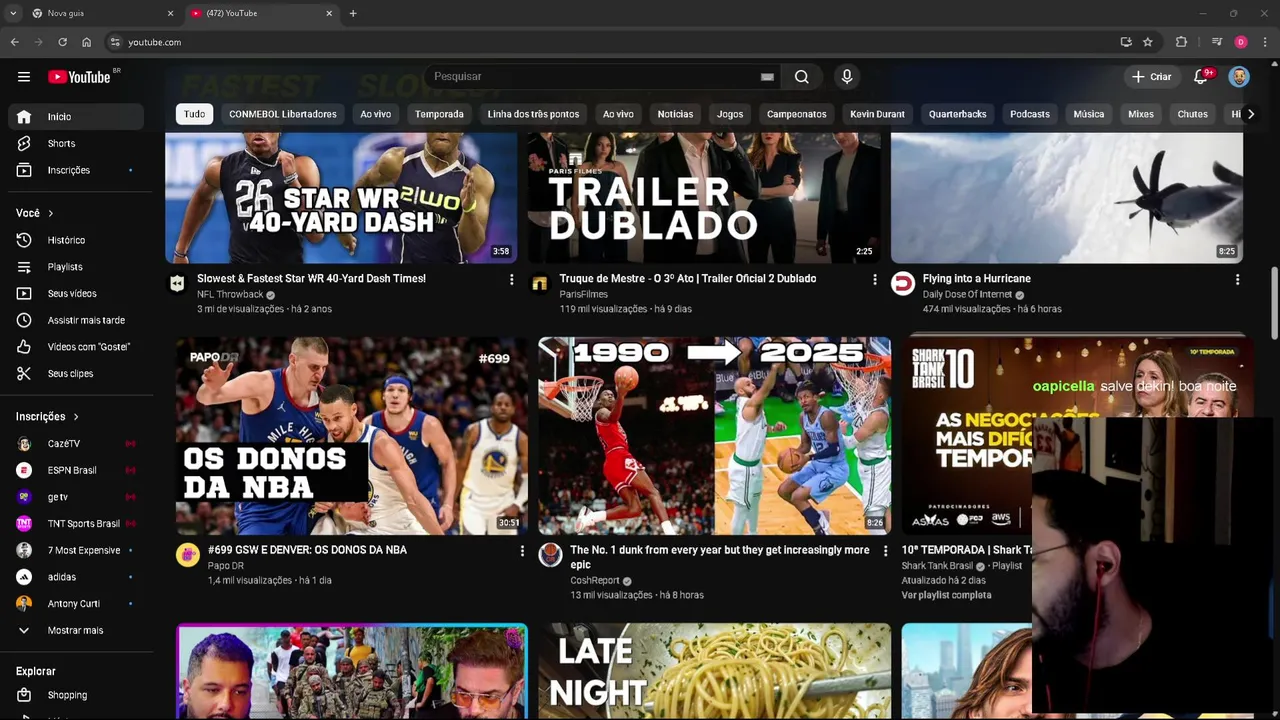Image resolution: width=1280 pixels, height=720 pixels.
Task: Play the 1990 to 2025 dunk thumbnail
Action: point(714,436)
